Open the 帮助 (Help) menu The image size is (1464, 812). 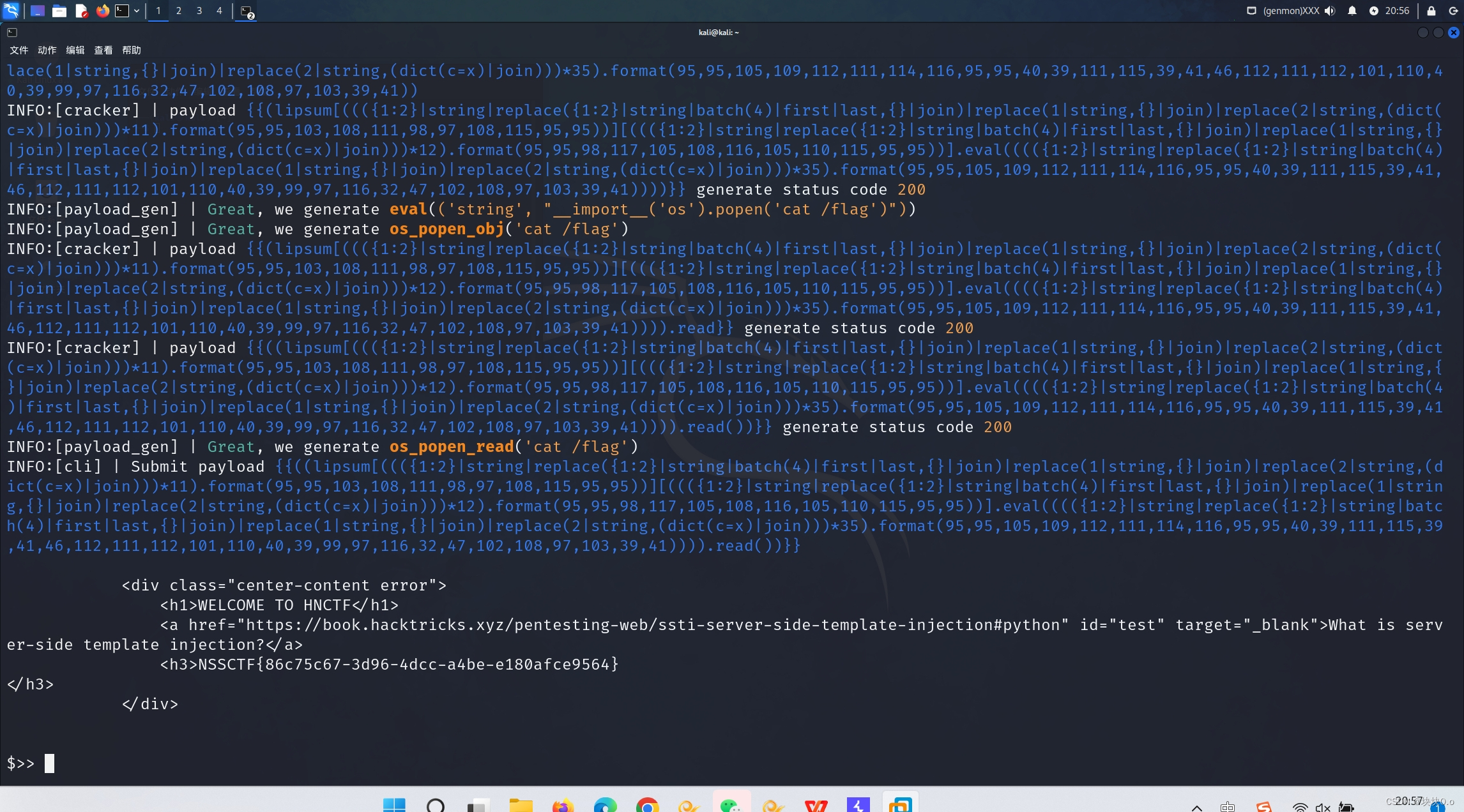tap(131, 50)
